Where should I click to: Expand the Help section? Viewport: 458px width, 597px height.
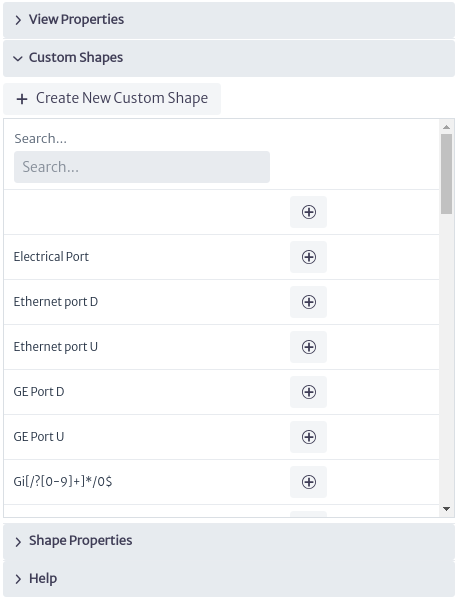[229, 579]
